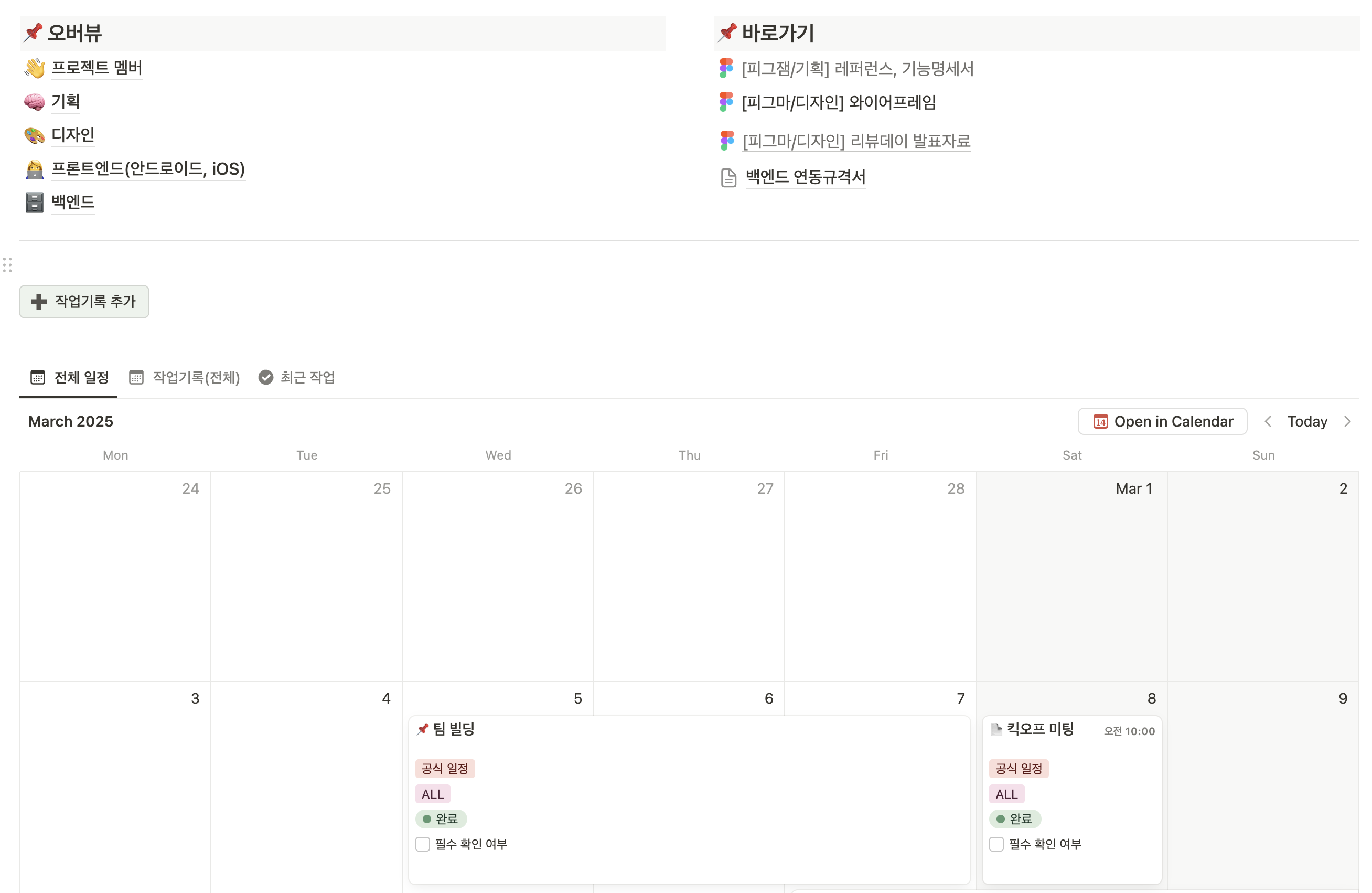This screenshot has width=1372, height=893.
Task: Select the 전체 일정 tab
Action: [69, 377]
